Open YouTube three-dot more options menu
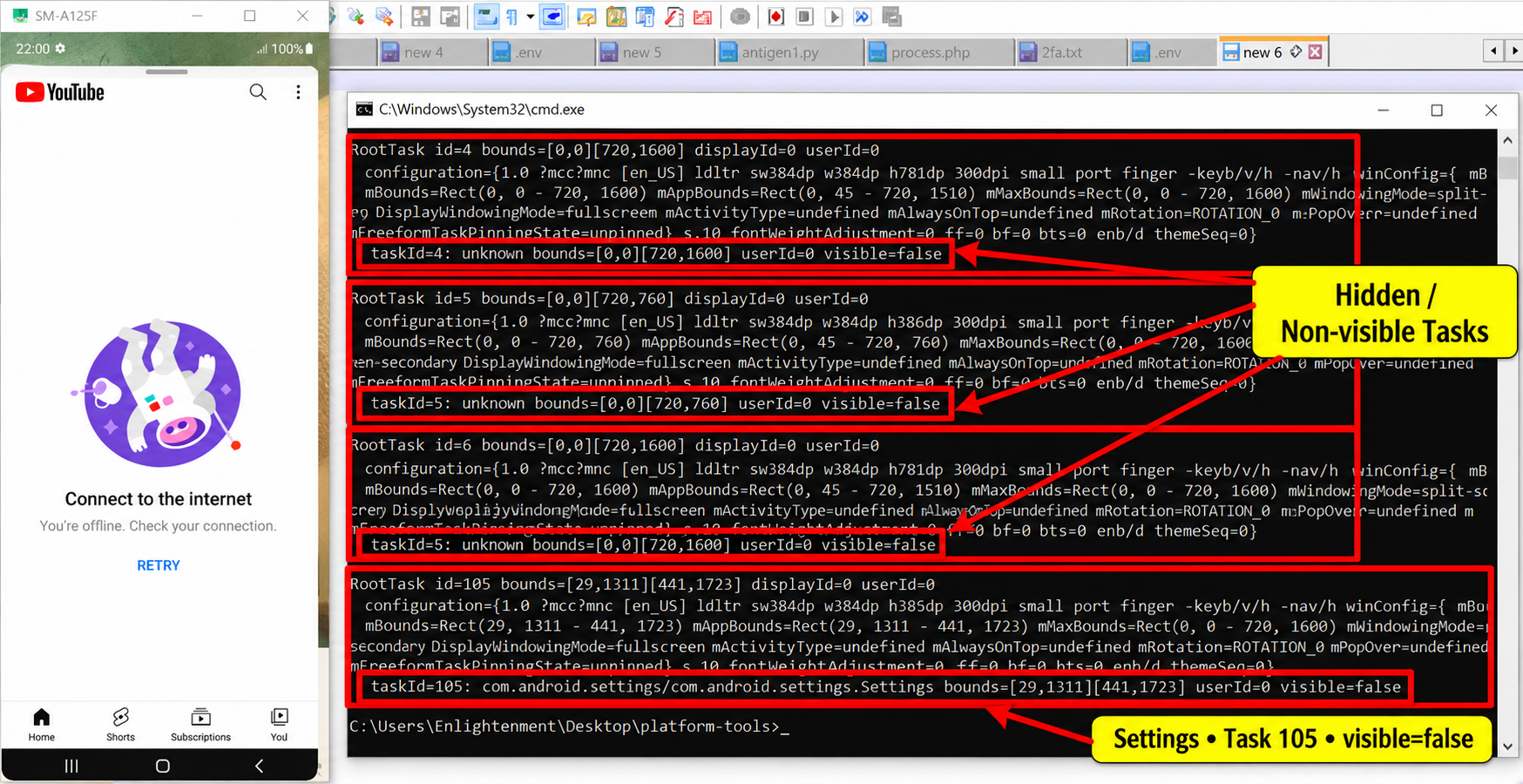 (298, 91)
